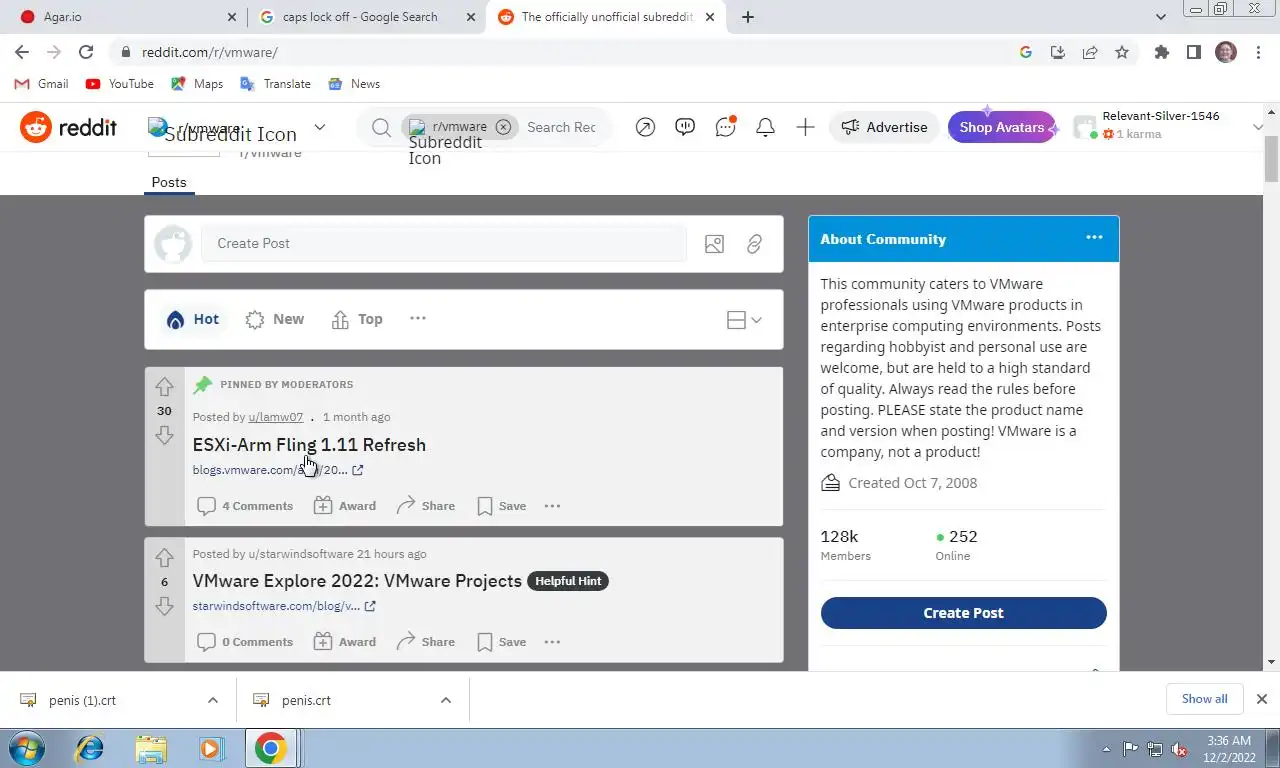Viewport: 1280px width, 768px height.
Task: Upvote the ESXi-Arm Fling post
Action: pos(164,387)
